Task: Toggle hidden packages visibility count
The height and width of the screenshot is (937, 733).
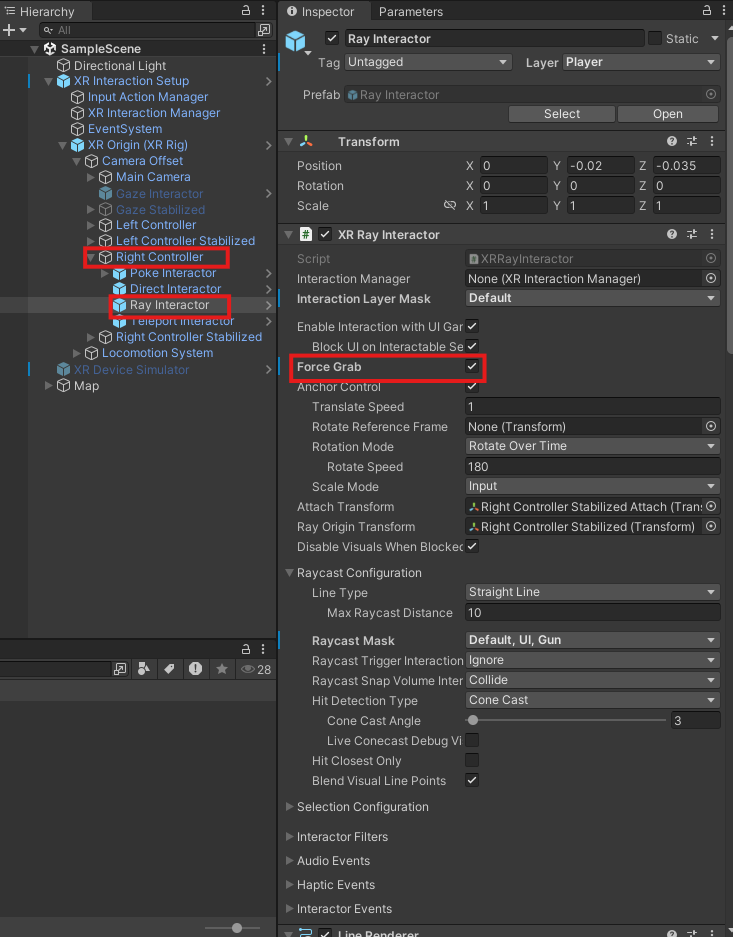Action: 256,669
